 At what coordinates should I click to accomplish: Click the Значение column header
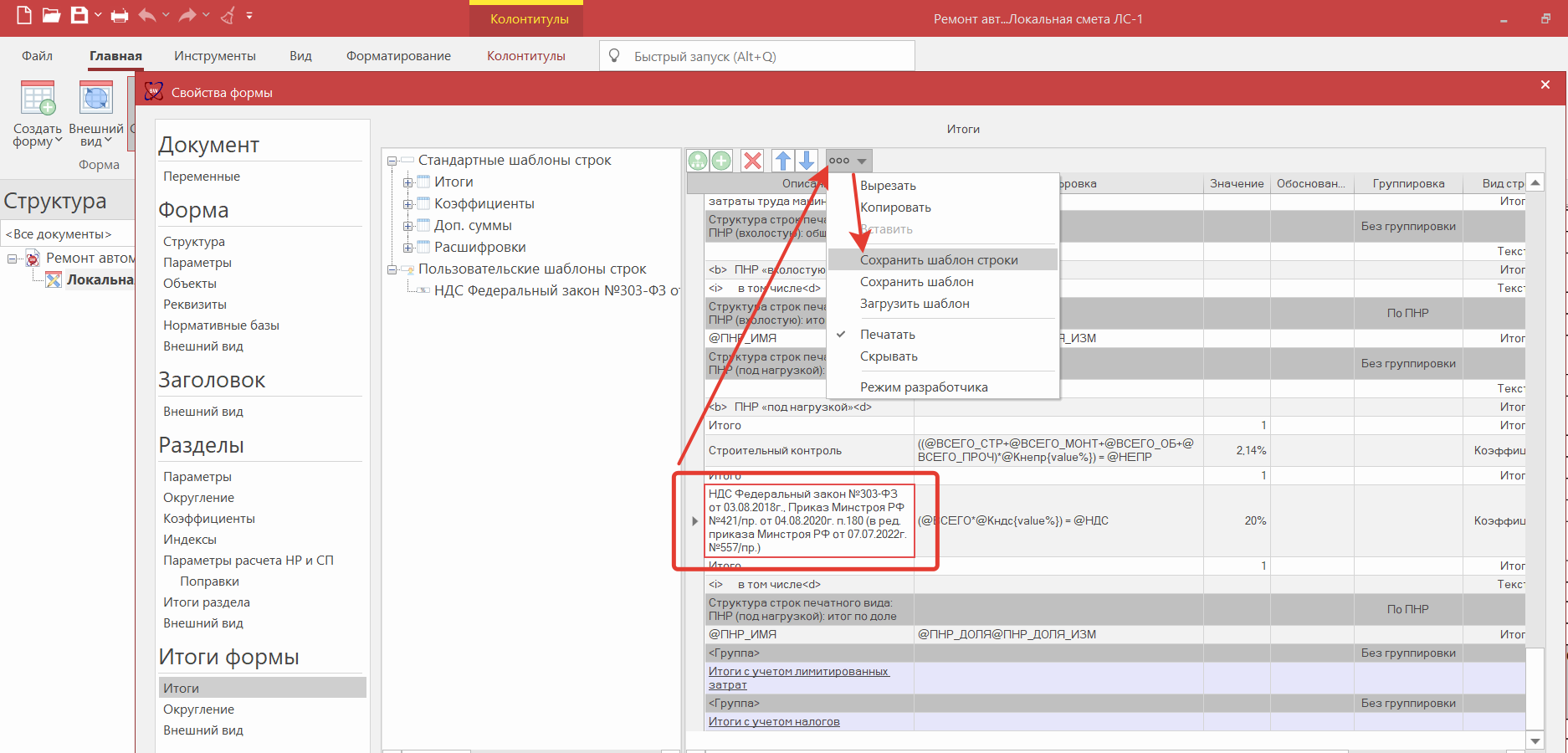click(x=1237, y=183)
